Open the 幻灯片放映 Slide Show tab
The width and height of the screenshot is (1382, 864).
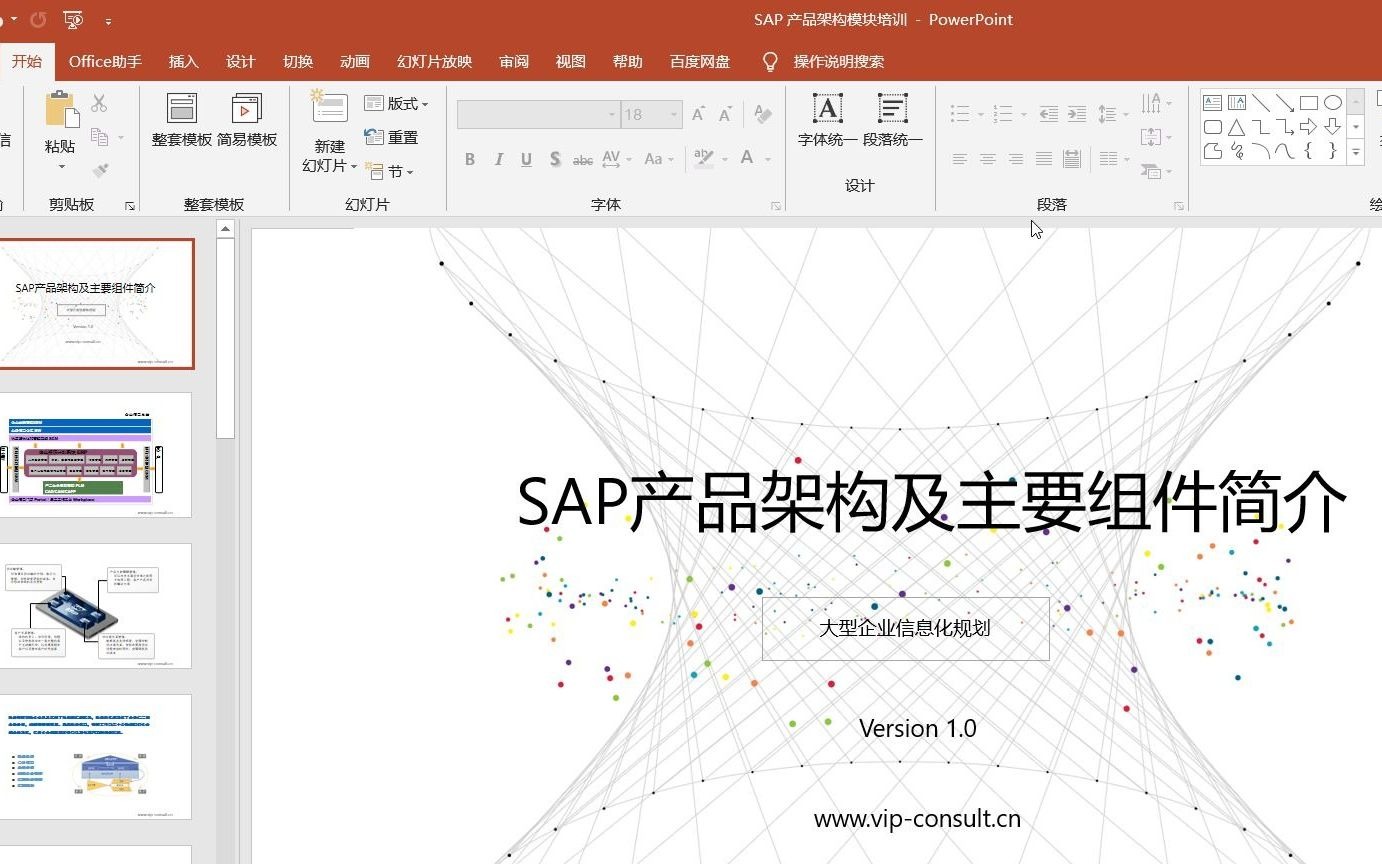tap(435, 61)
